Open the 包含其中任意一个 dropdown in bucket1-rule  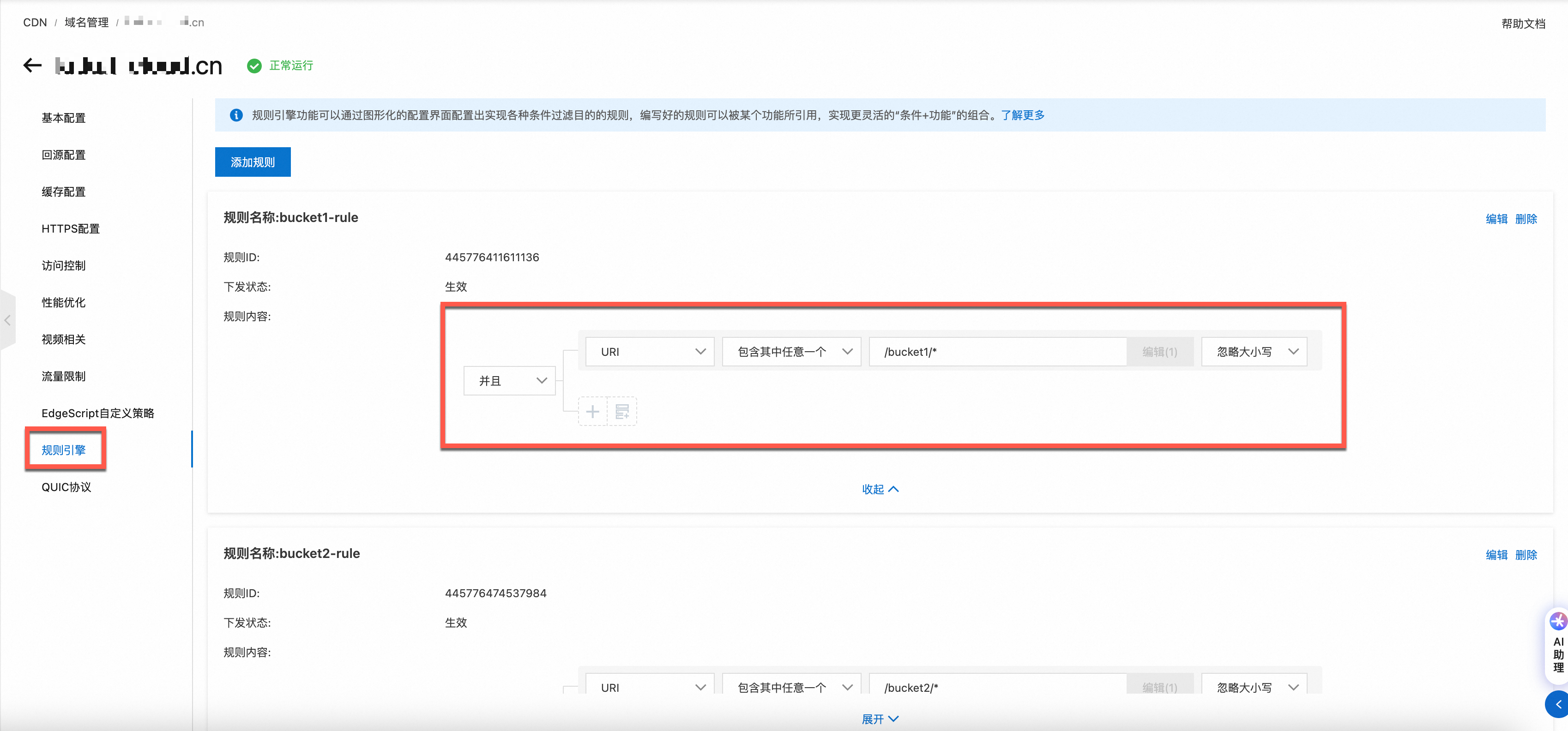click(x=791, y=352)
